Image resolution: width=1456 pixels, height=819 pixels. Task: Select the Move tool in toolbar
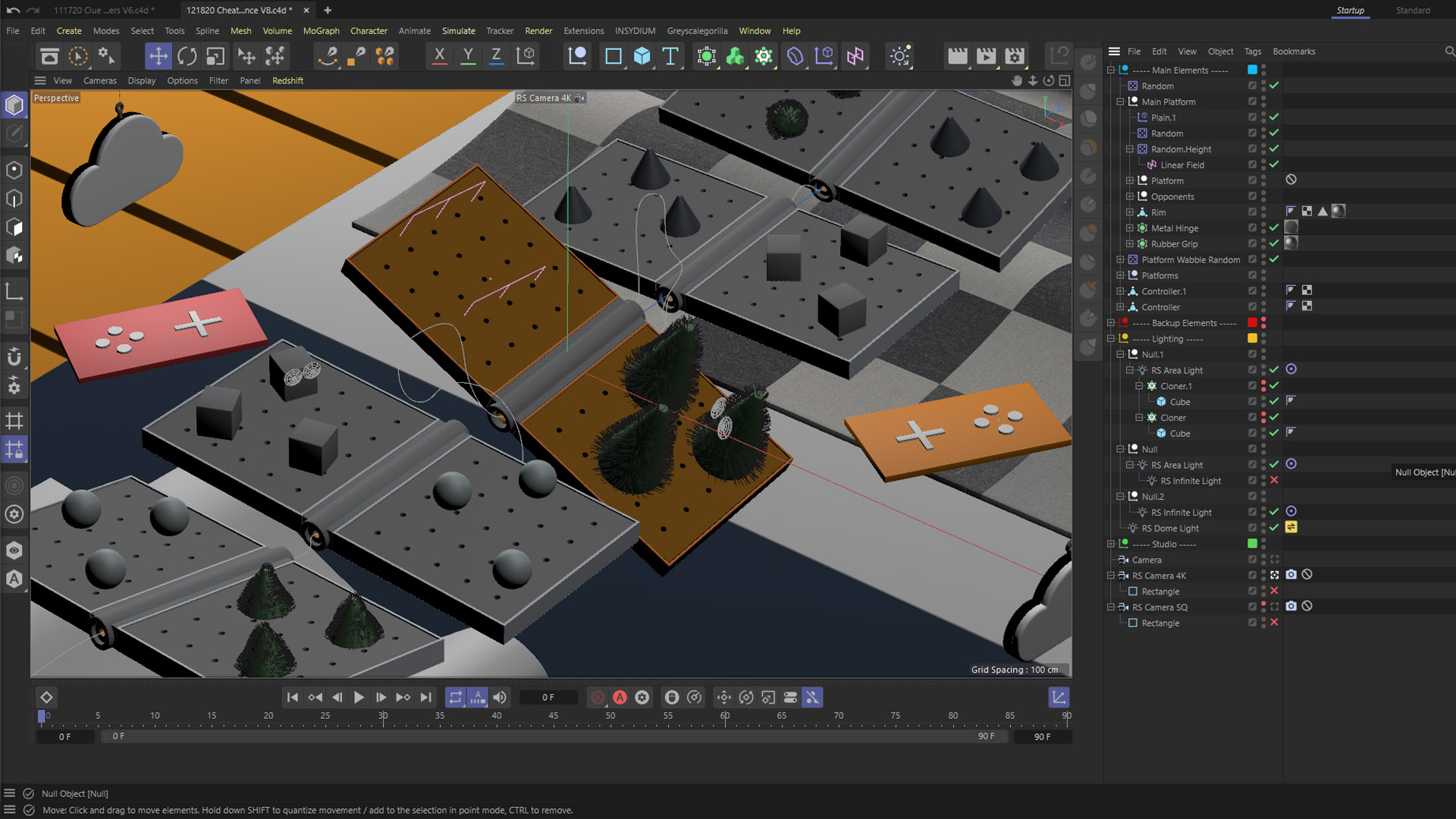click(x=158, y=56)
